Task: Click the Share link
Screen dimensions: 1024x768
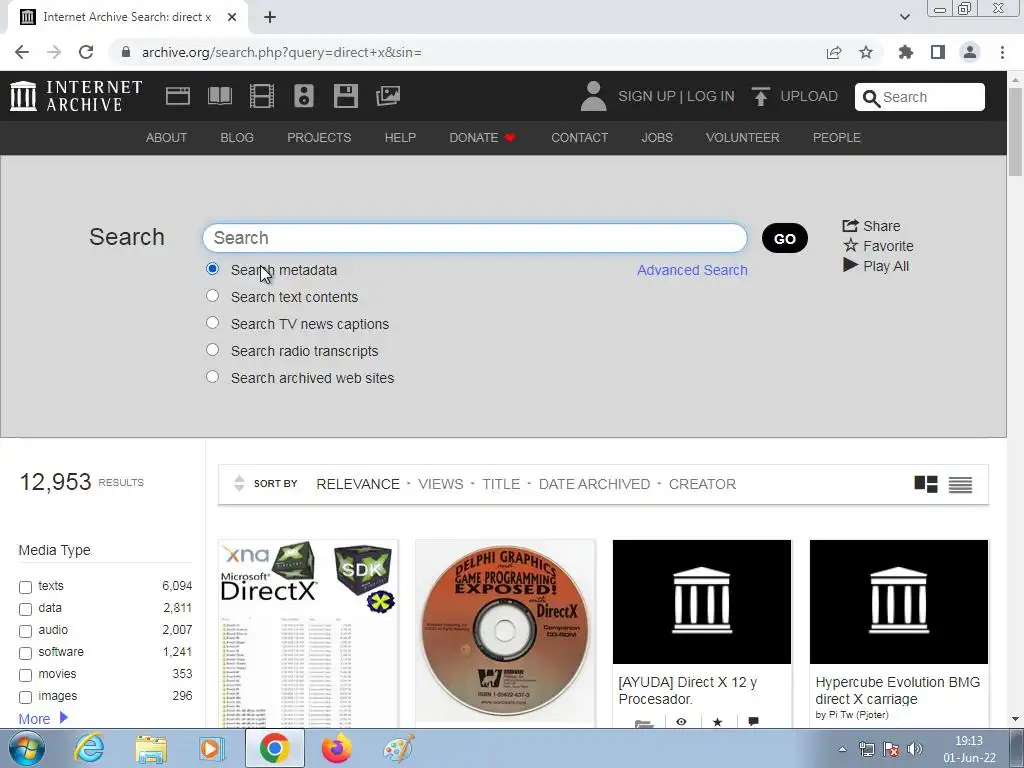Action: pos(872,226)
